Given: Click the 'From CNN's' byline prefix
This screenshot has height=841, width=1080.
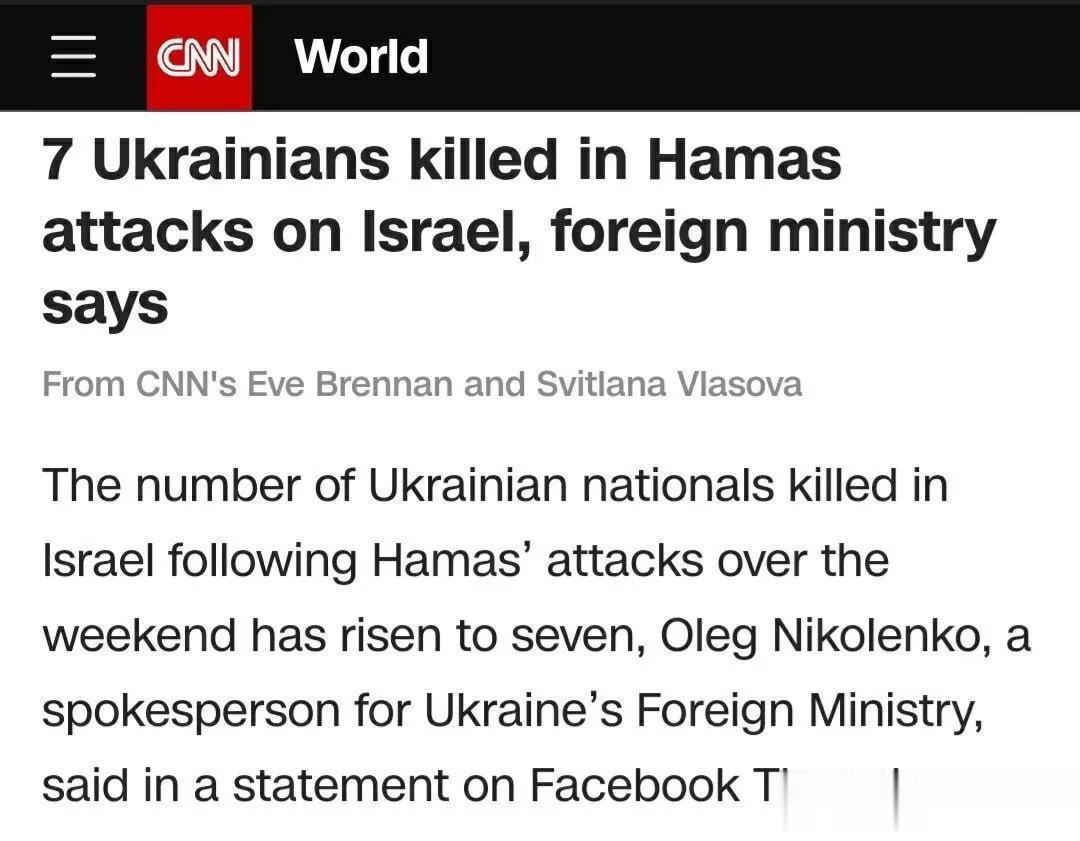Looking at the screenshot, I should tap(139, 384).
